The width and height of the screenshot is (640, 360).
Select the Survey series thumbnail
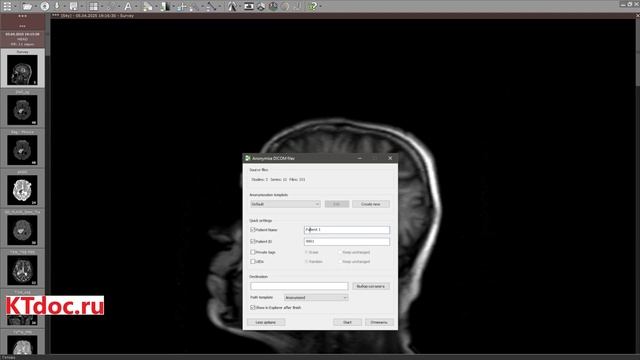coord(22,68)
